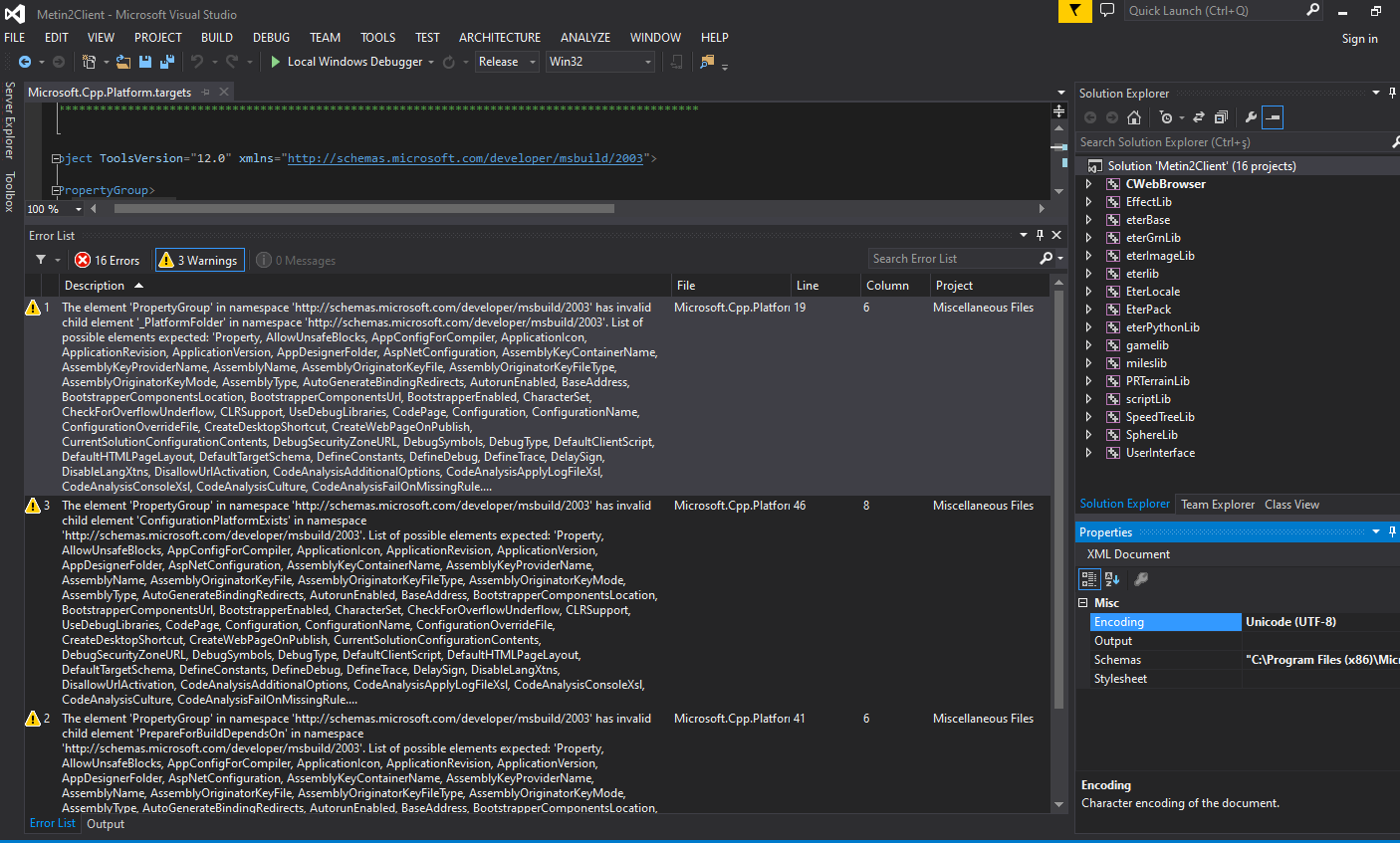
Task: Expand the EterPack project node
Action: tap(1088, 310)
